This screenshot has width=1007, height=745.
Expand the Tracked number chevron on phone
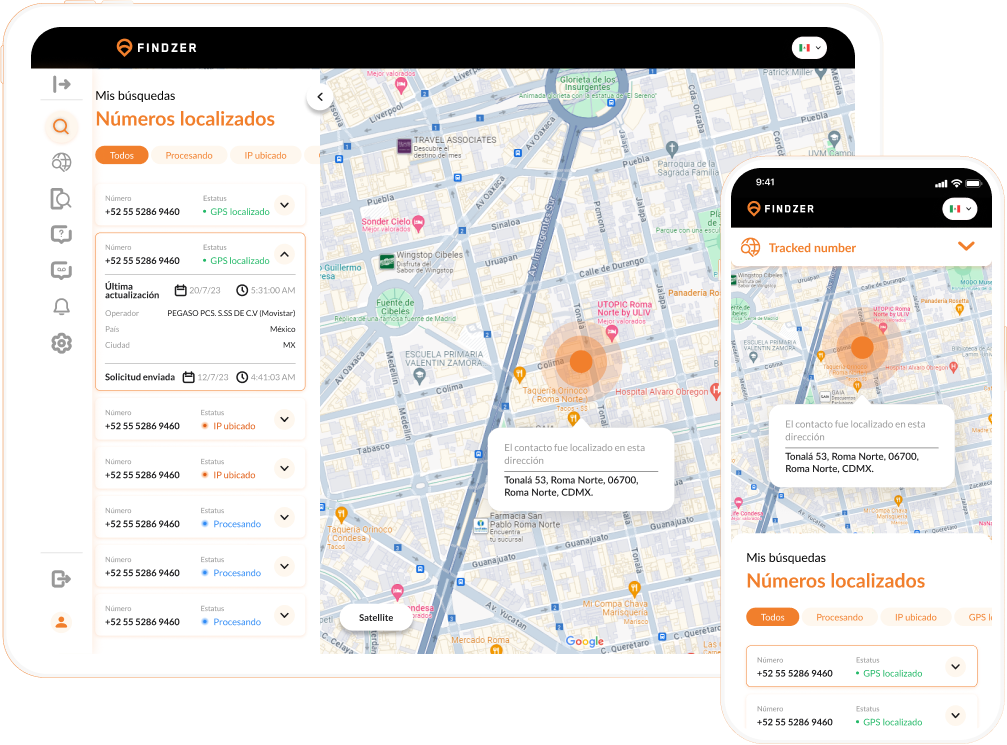click(965, 247)
